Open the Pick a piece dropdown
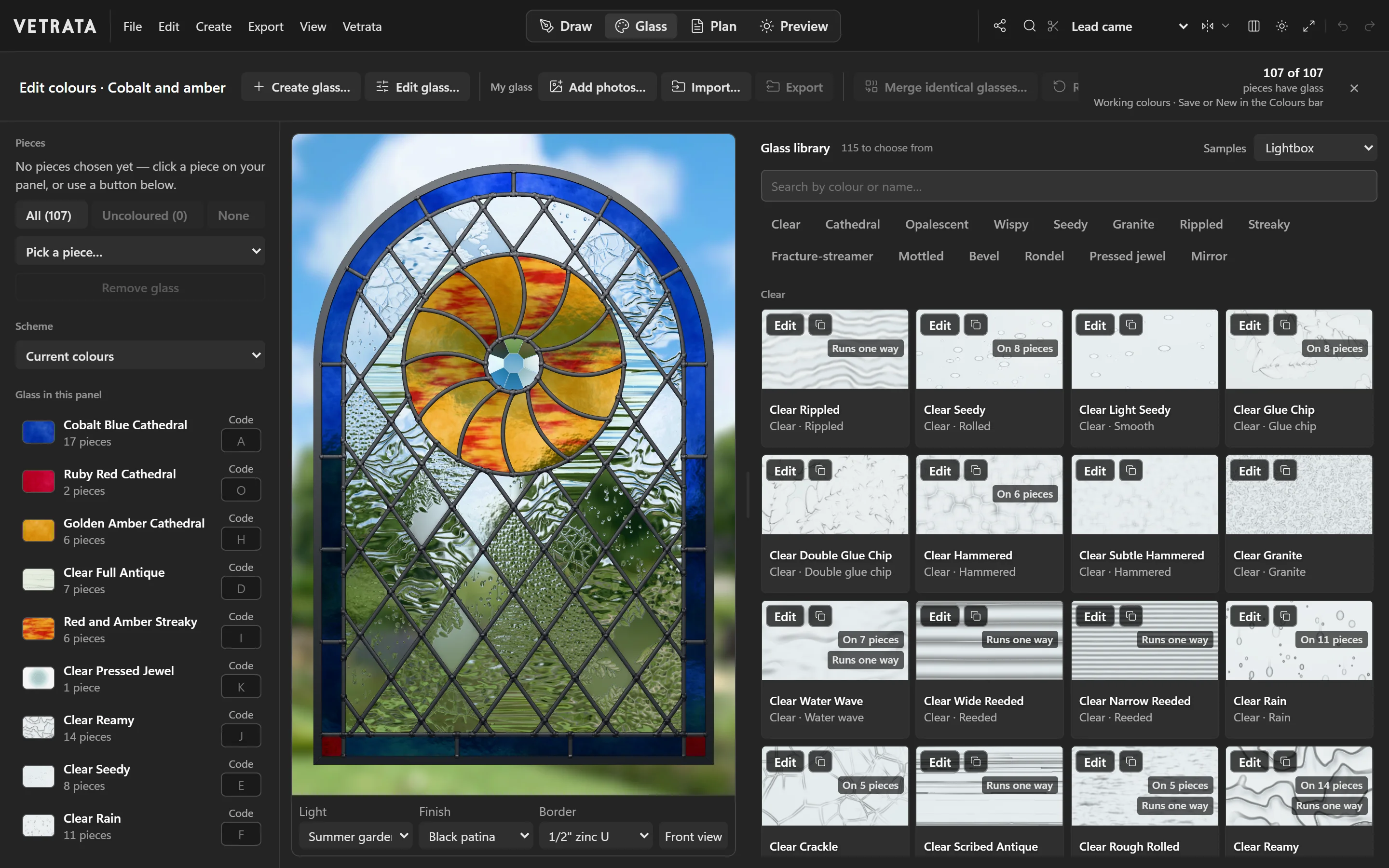This screenshot has width=1389, height=868. point(141,251)
